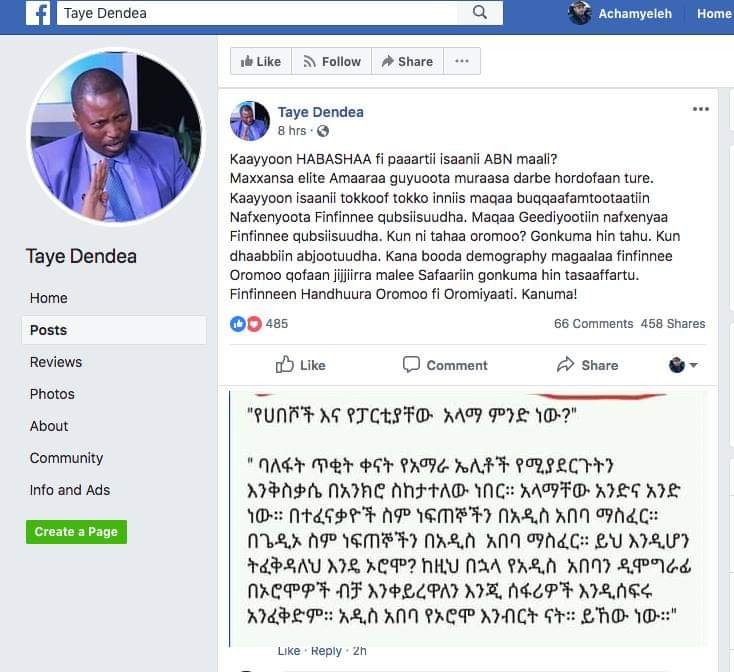Select Photos in the page sidebar
The image size is (734, 672).
tap(52, 394)
